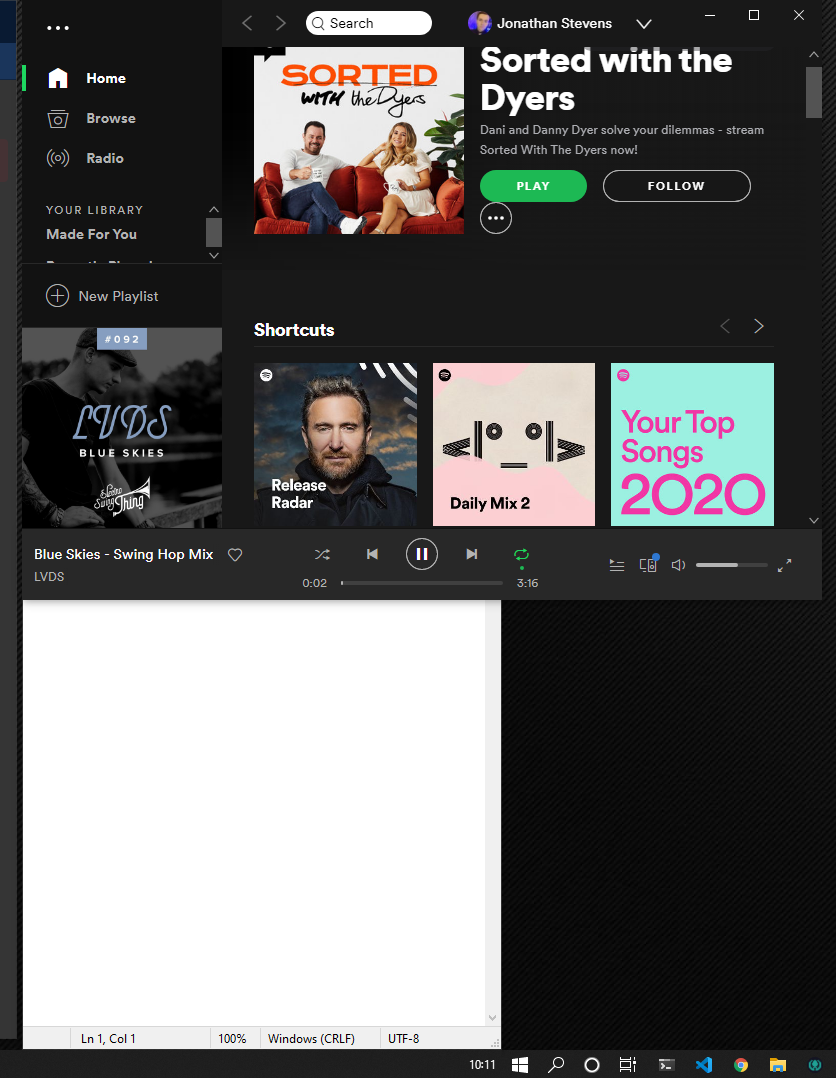
Task: Follow the Sorted with the Dyers show
Action: tap(676, 186)
